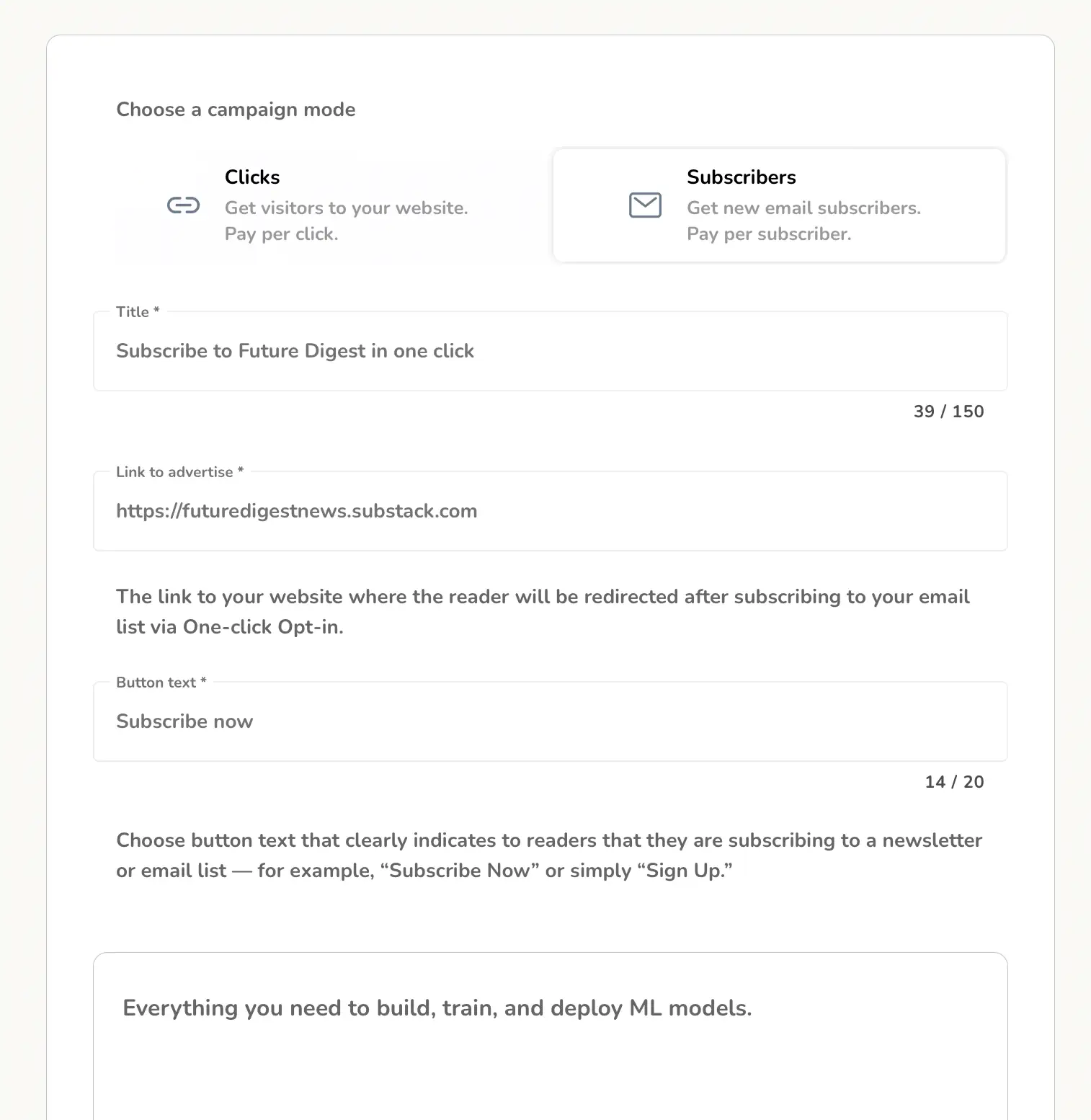Click the "Pay per click." text

[281, 234]
